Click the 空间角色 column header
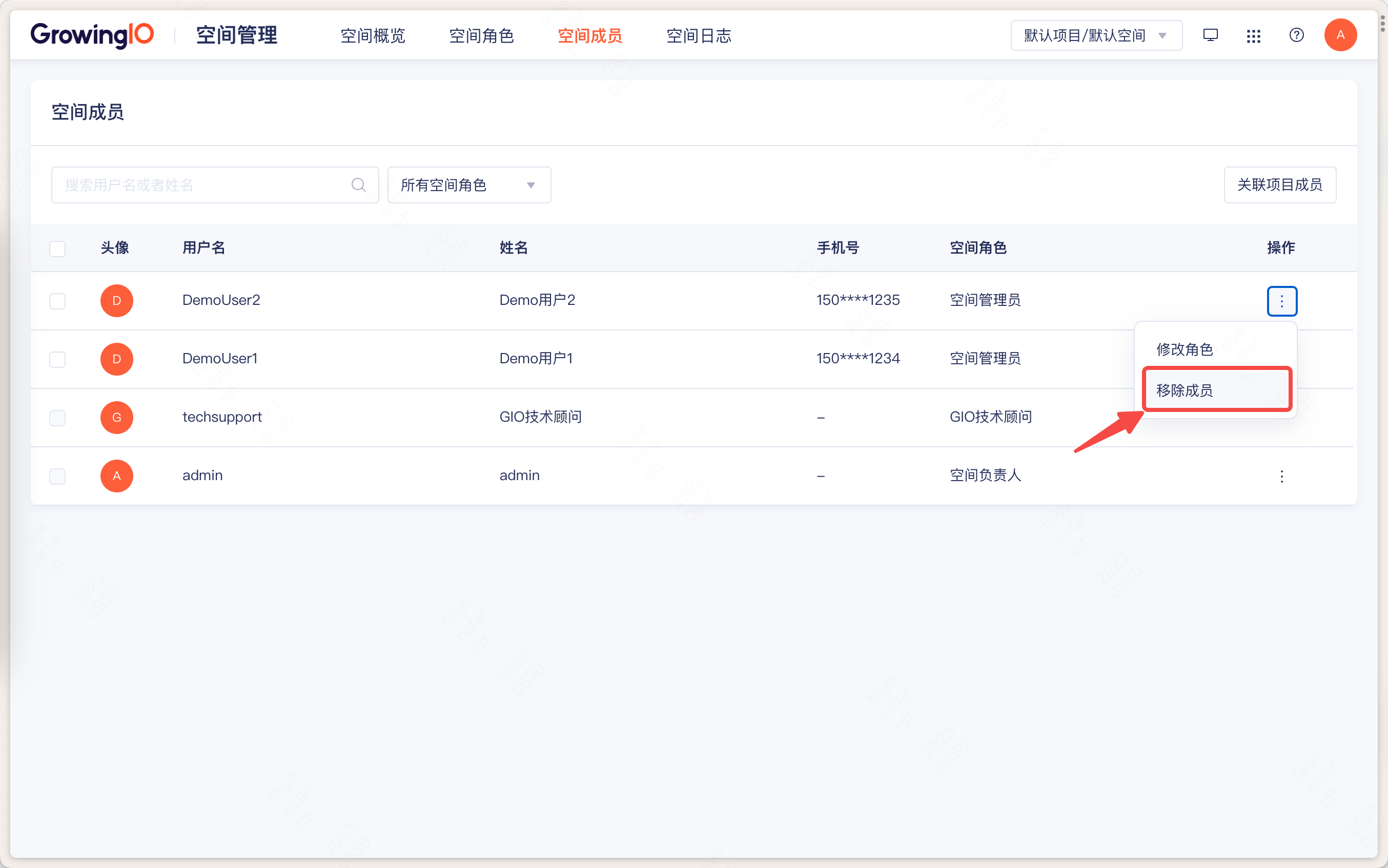 tap(978, 247)
